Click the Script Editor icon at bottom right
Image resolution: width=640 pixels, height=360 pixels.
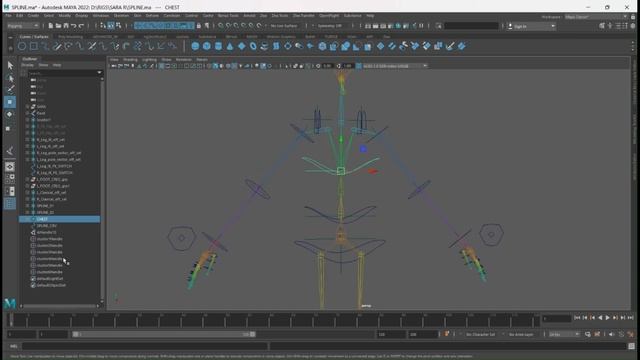631,346
